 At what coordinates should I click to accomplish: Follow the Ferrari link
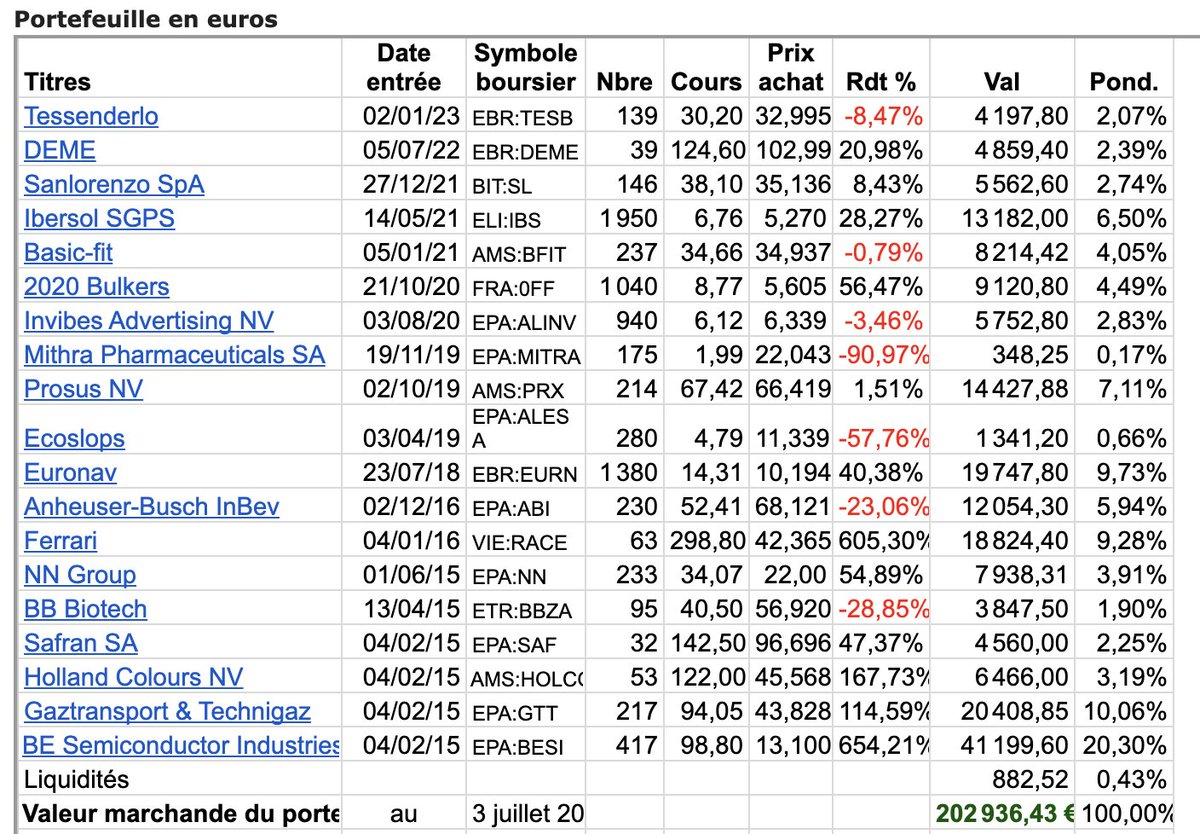click(60, 541)
